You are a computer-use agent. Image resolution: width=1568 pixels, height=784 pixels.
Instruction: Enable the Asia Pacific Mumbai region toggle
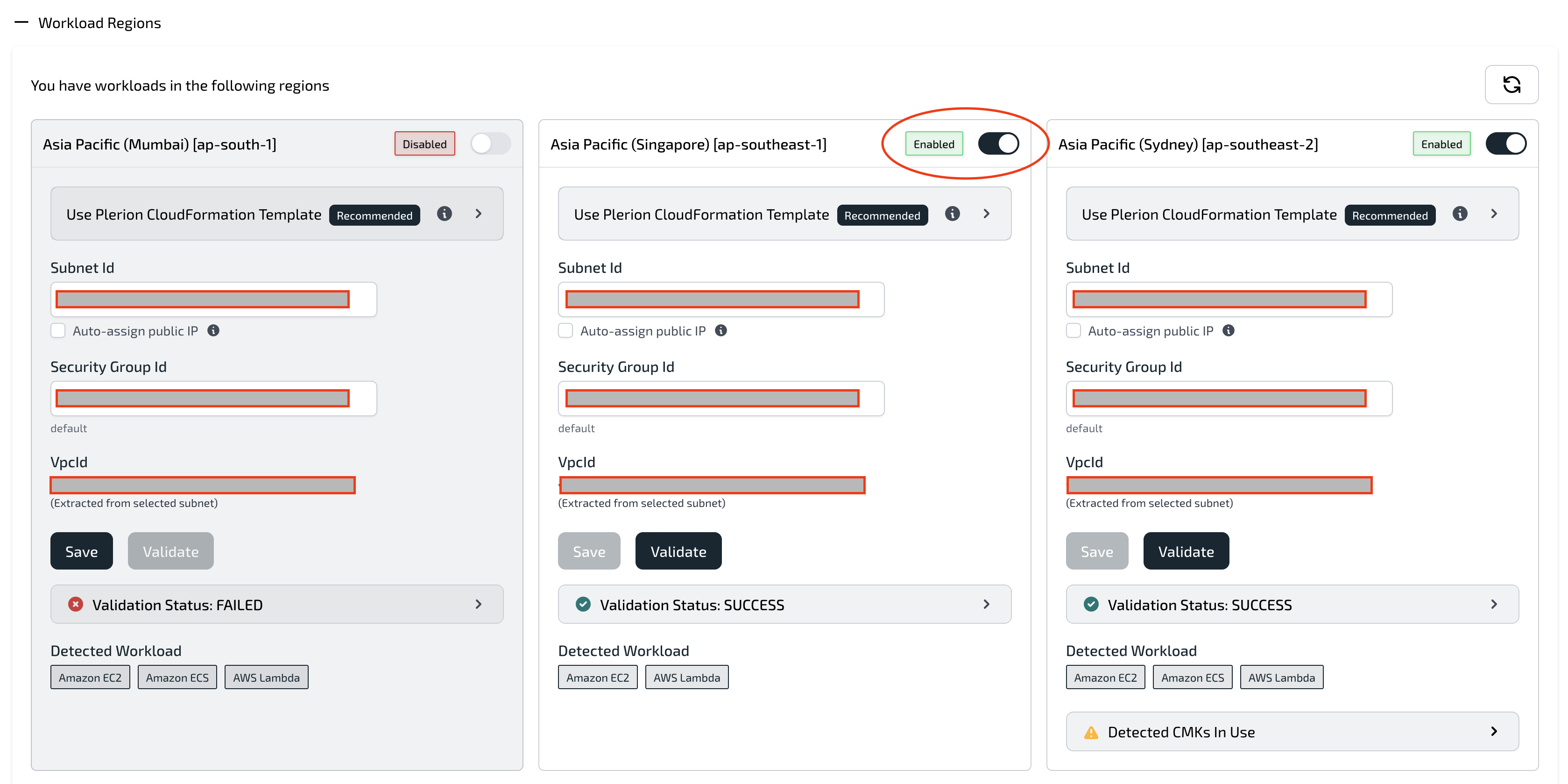pyautogui.click(x=491, y=144)
